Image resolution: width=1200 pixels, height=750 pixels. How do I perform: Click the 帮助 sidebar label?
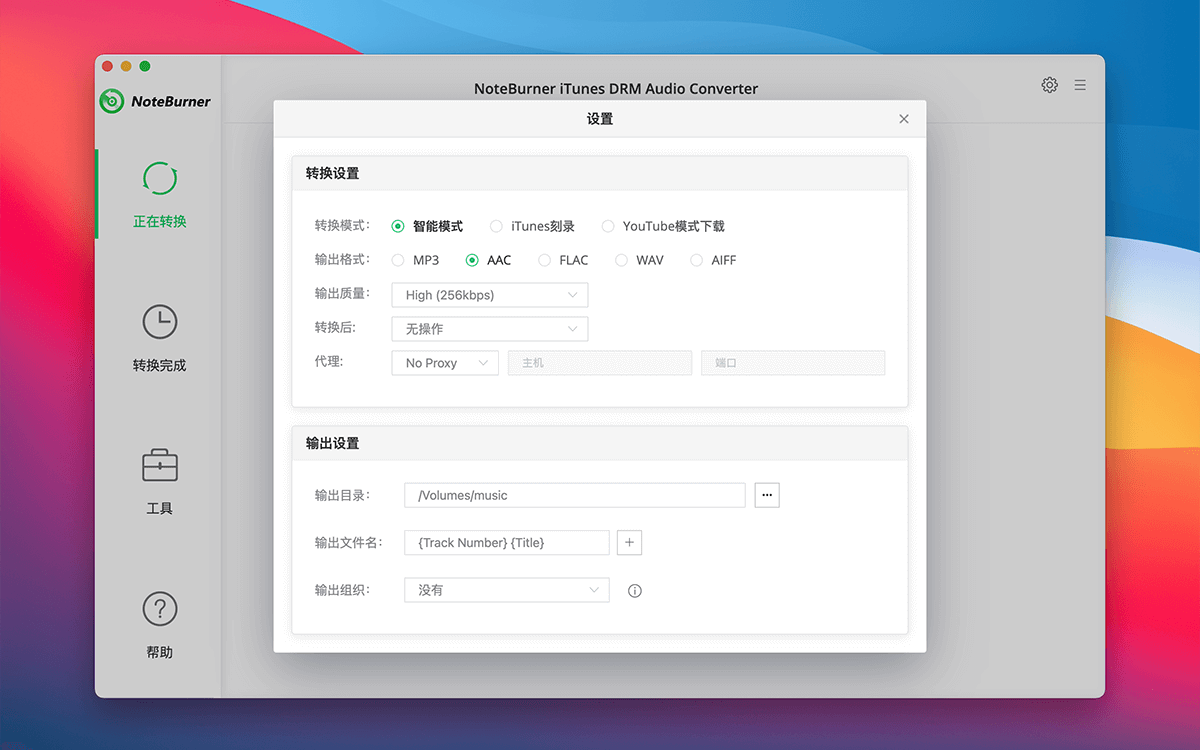click(x=160, y=653)
